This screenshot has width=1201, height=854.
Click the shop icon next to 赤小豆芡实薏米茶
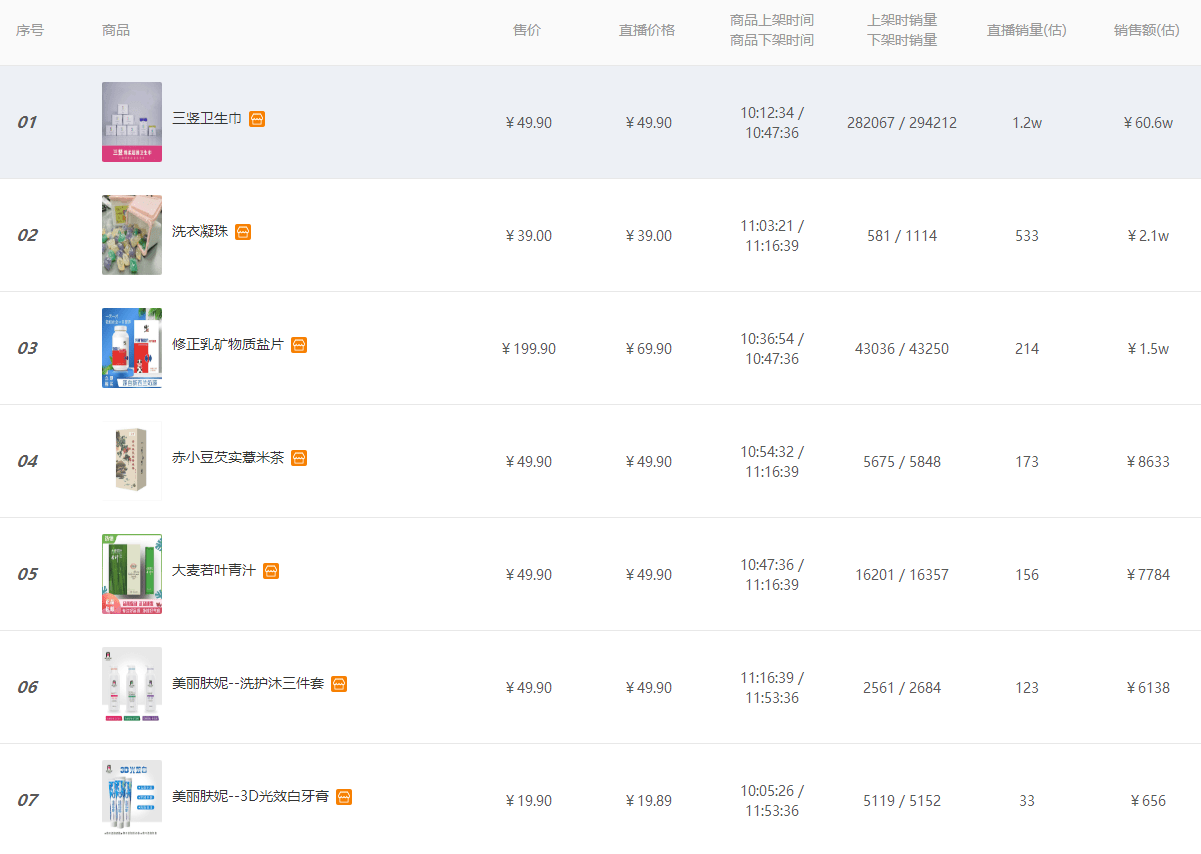click(299, 458)
